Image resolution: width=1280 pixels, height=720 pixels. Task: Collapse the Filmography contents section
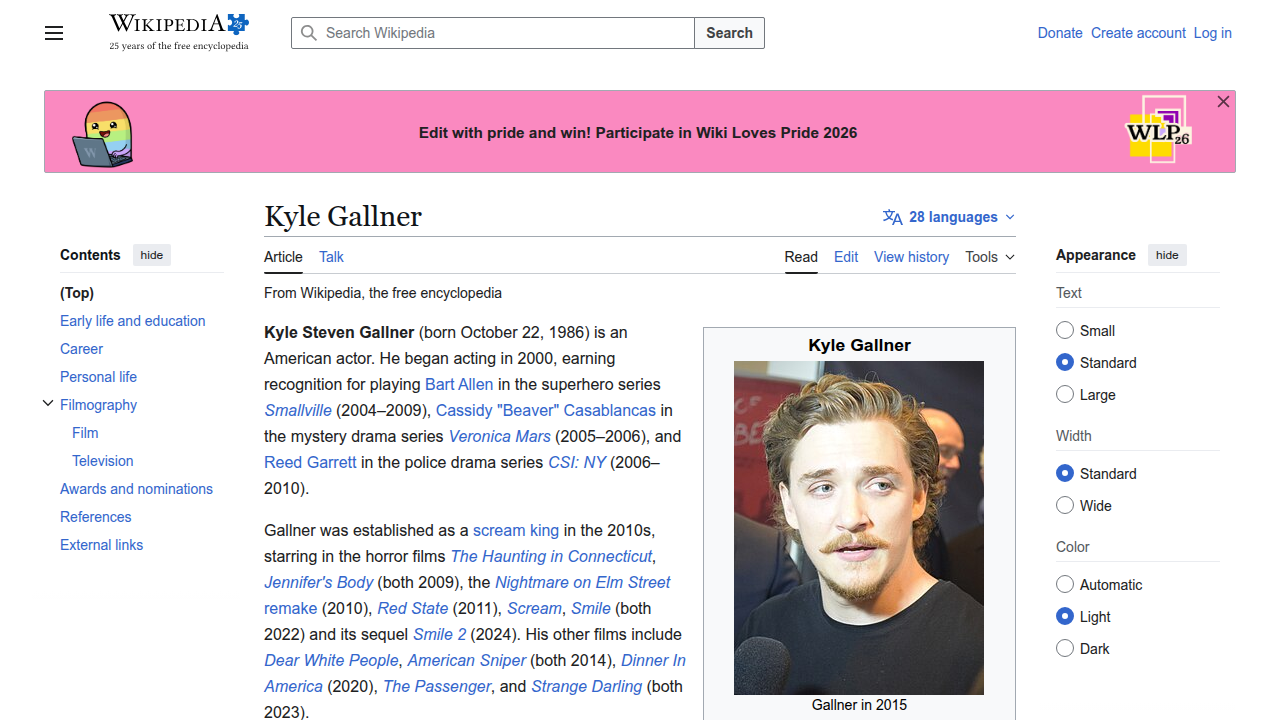click(x=48, y=404)
